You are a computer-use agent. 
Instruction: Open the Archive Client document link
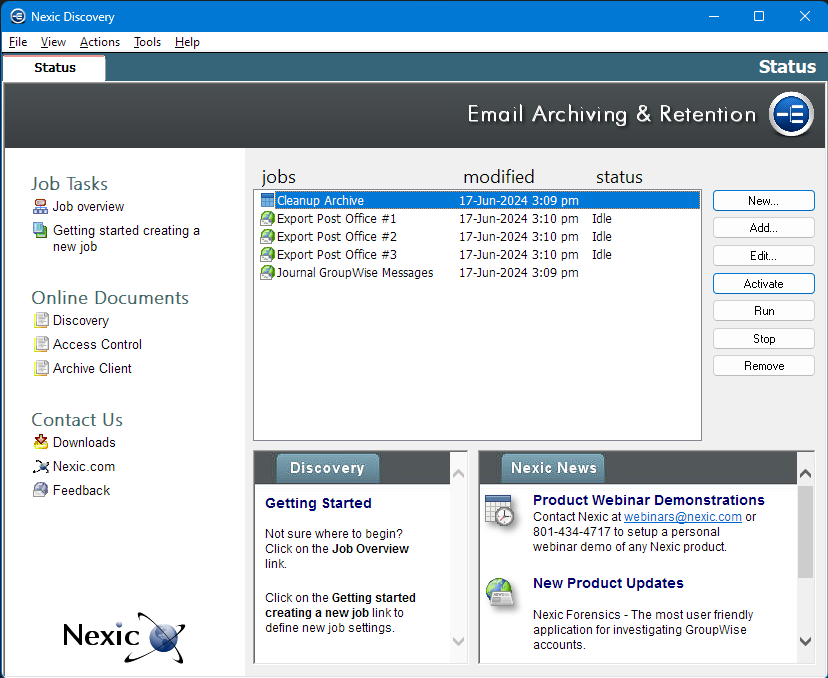(92, 368)
